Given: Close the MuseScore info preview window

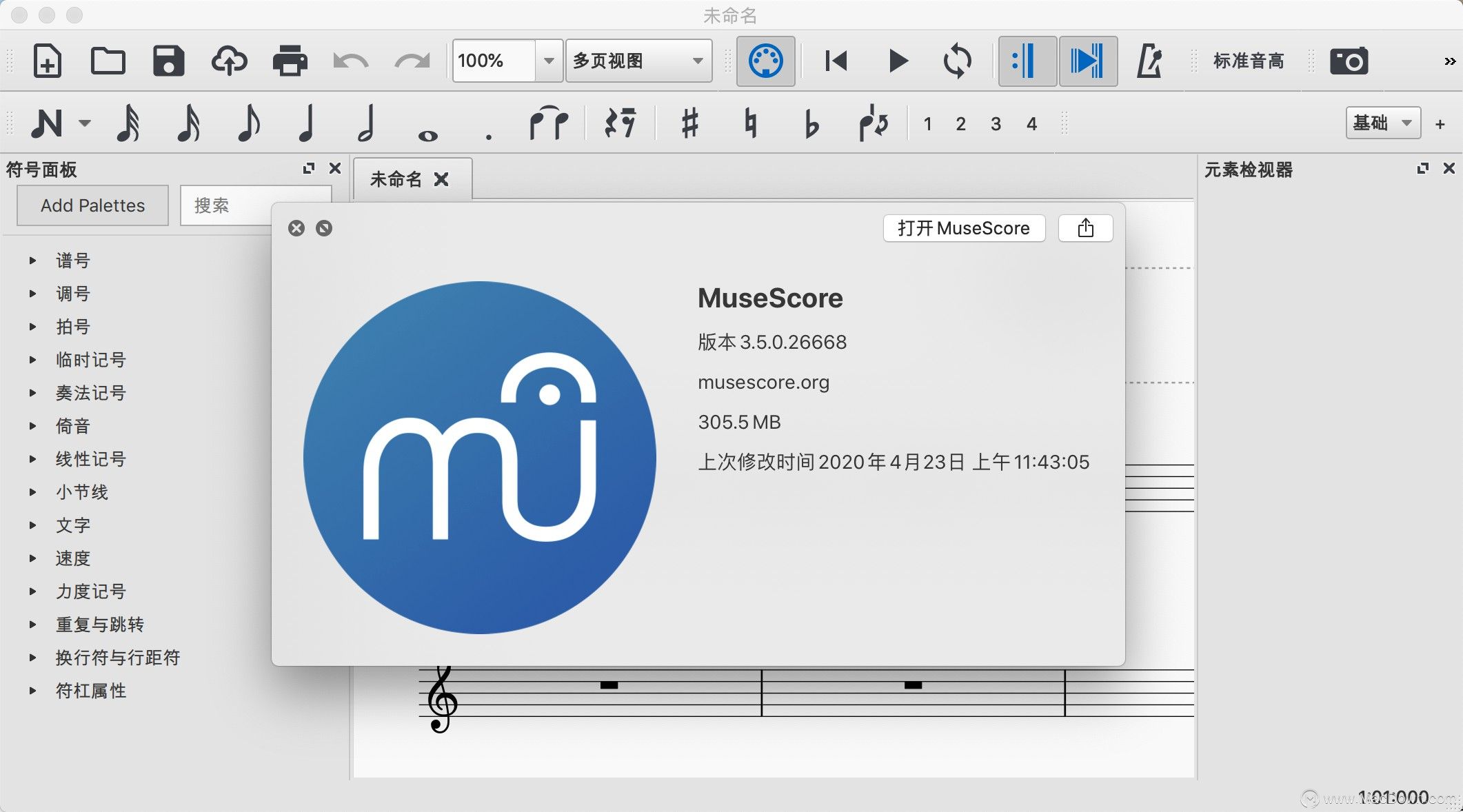Looking at the screenshot, I should pyautogui.click(x=296, y=228).
